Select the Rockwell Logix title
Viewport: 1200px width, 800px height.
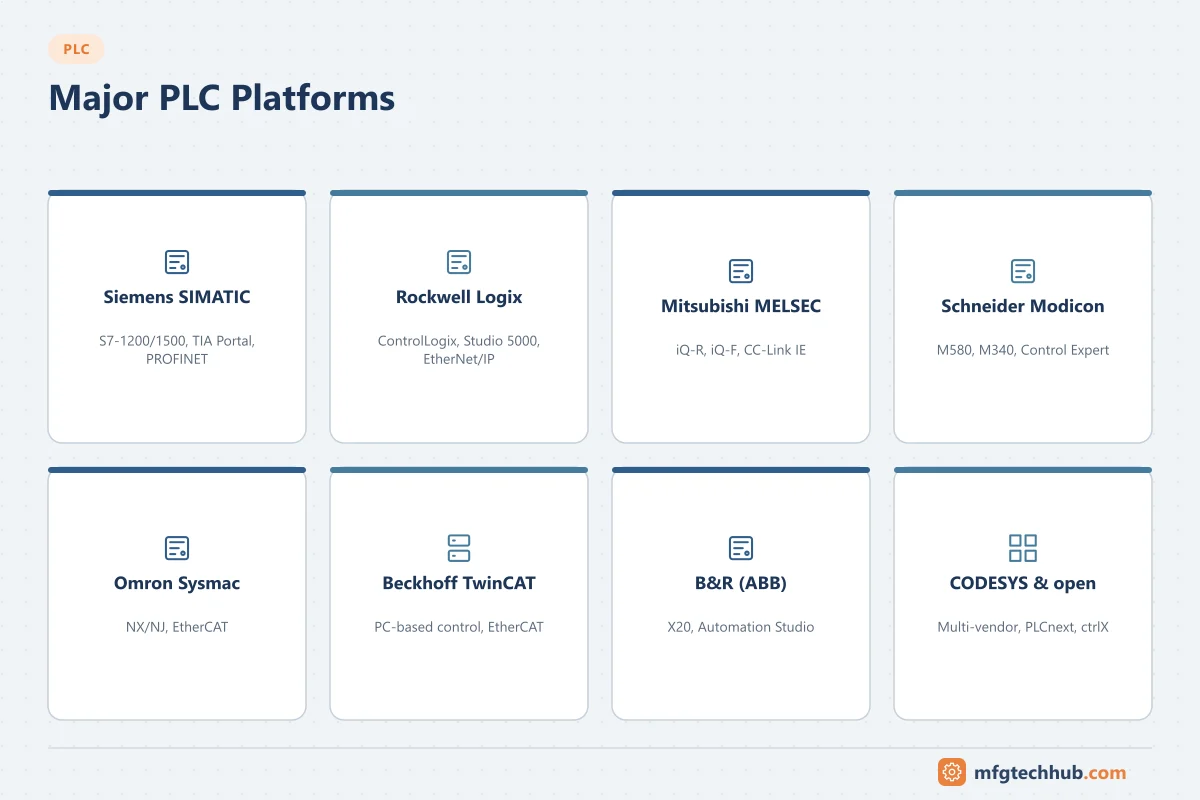click(459, 297)
